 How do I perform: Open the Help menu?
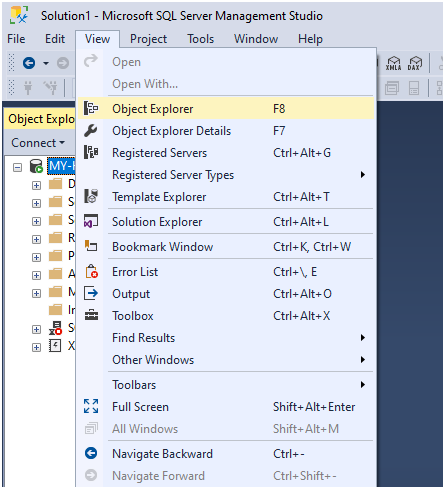coord(310,39)
